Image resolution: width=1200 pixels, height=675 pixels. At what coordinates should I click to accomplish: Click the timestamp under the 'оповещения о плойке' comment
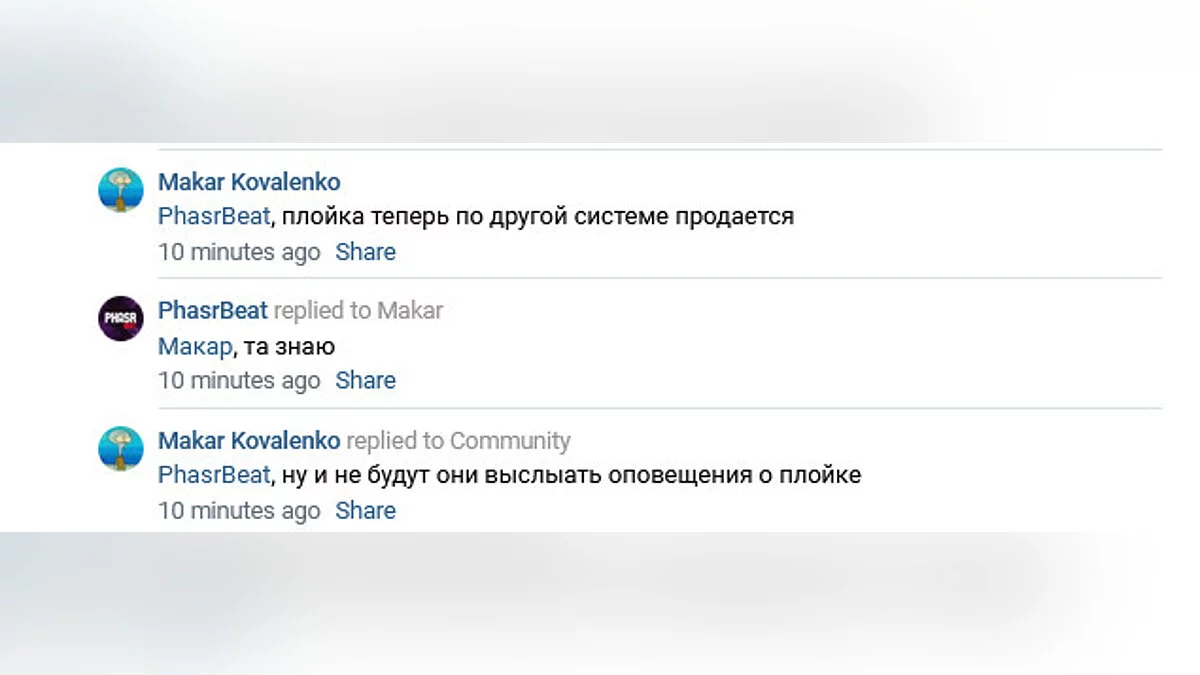click(239, 511)
